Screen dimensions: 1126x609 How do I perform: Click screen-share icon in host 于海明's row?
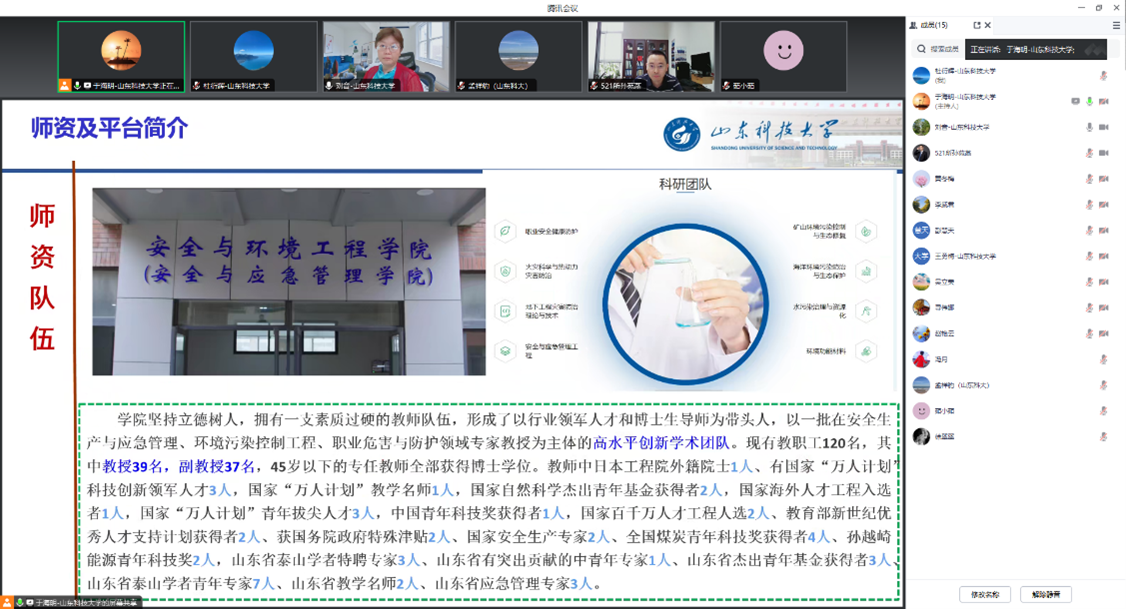pyautogui.click(x=1075, y=102)
